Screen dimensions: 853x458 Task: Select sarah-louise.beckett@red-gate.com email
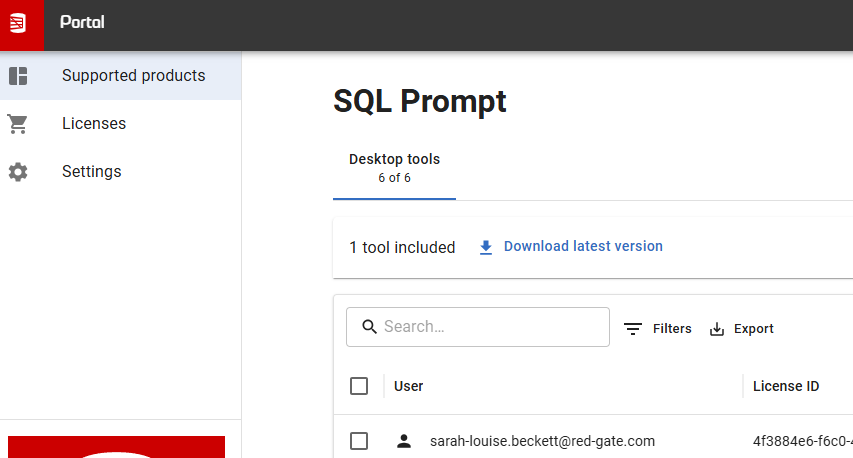[542, 441]
